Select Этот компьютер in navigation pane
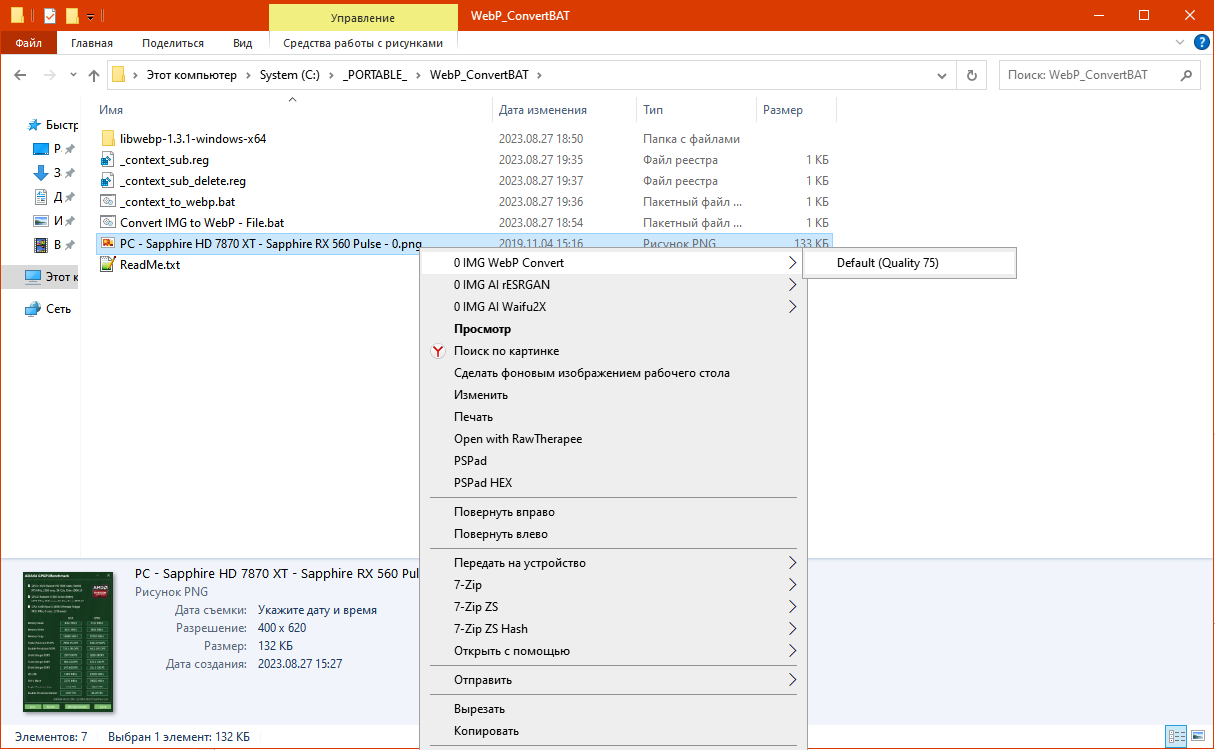The height and width of the screenshot is (750, 1215). (50, 277)
